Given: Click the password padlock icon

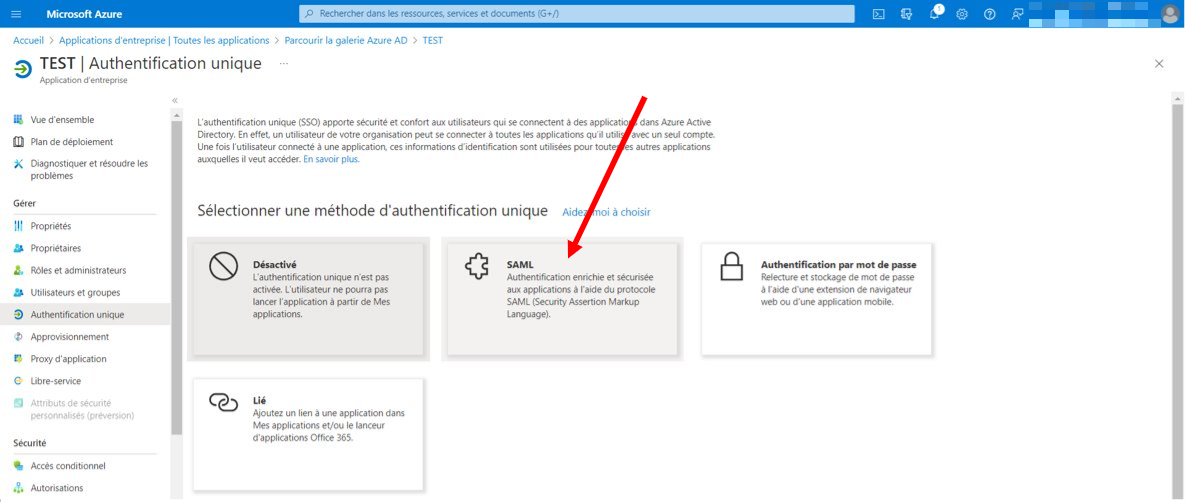Looking at the screenshot, I should point(731,266).
